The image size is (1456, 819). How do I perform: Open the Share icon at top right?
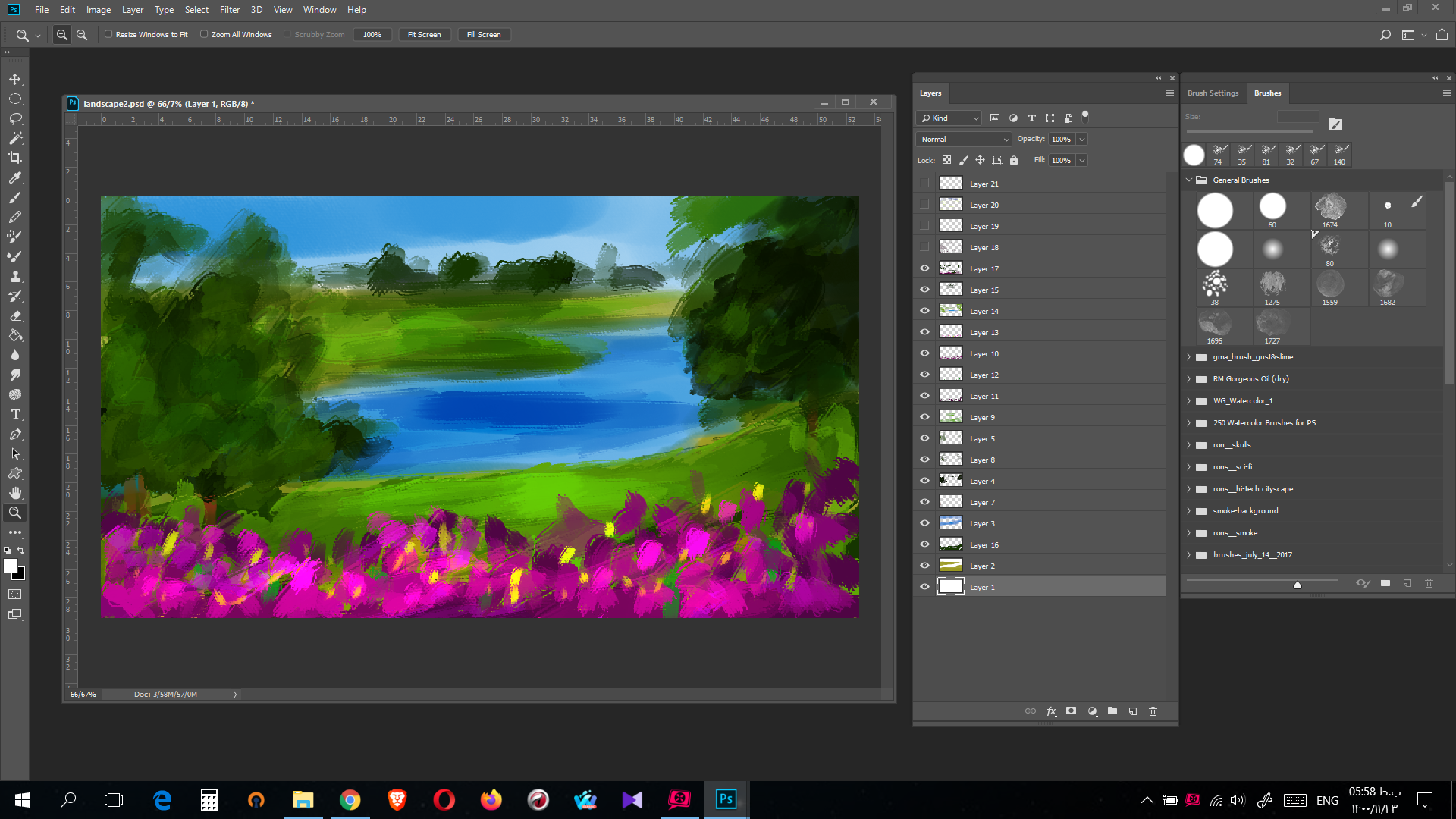coord(1442,35)
